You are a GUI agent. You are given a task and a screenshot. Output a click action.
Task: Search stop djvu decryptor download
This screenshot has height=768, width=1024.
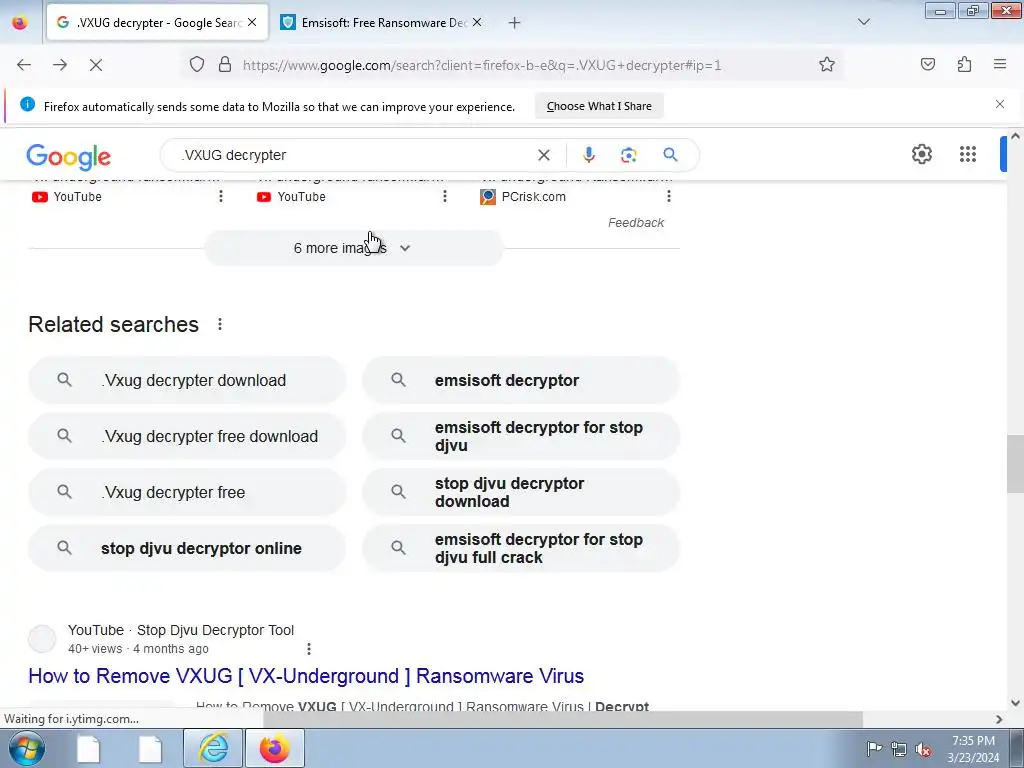point(521,492)
